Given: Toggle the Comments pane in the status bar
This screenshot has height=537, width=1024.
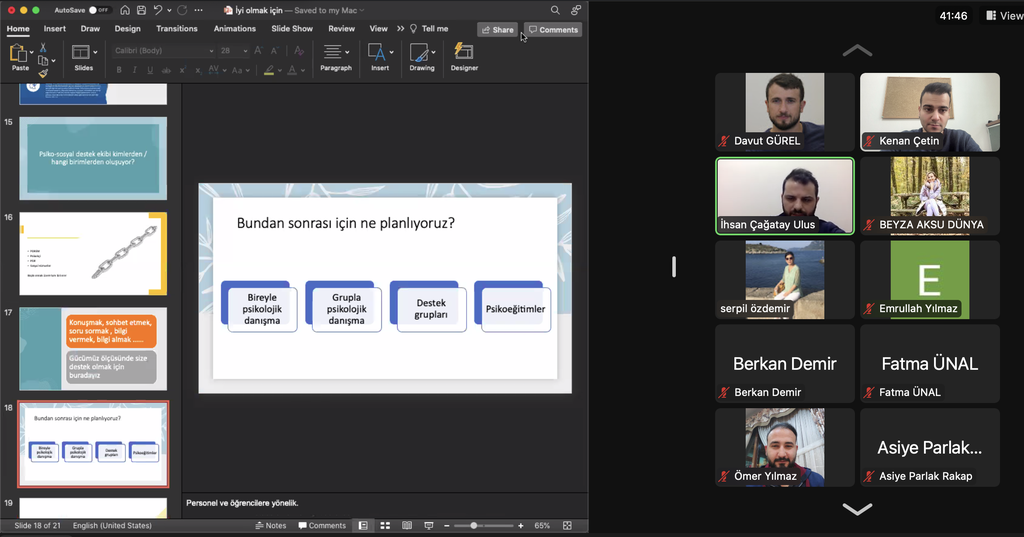Looking at the screenshot, I should click(322, 525).
